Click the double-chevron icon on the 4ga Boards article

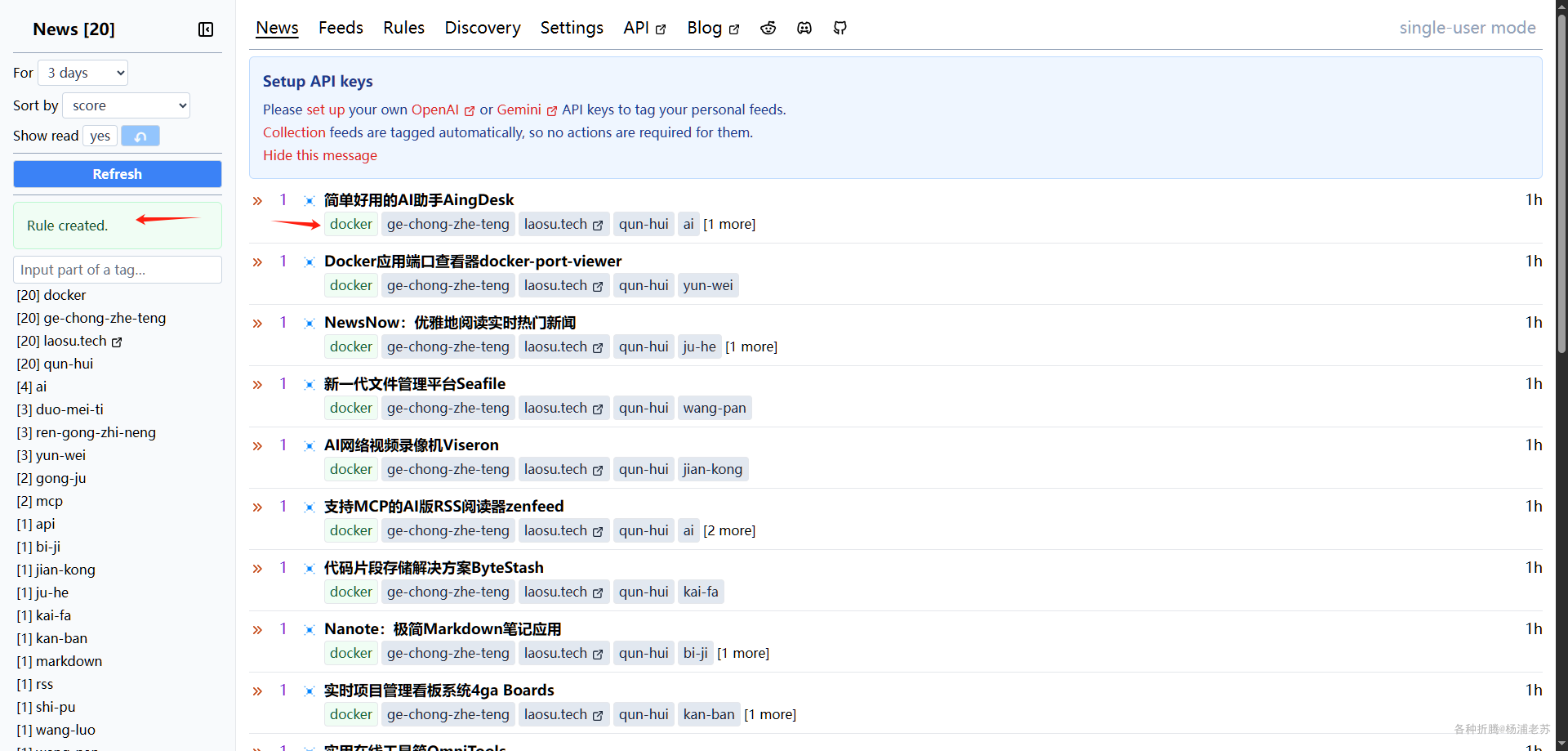click(257, 691)
